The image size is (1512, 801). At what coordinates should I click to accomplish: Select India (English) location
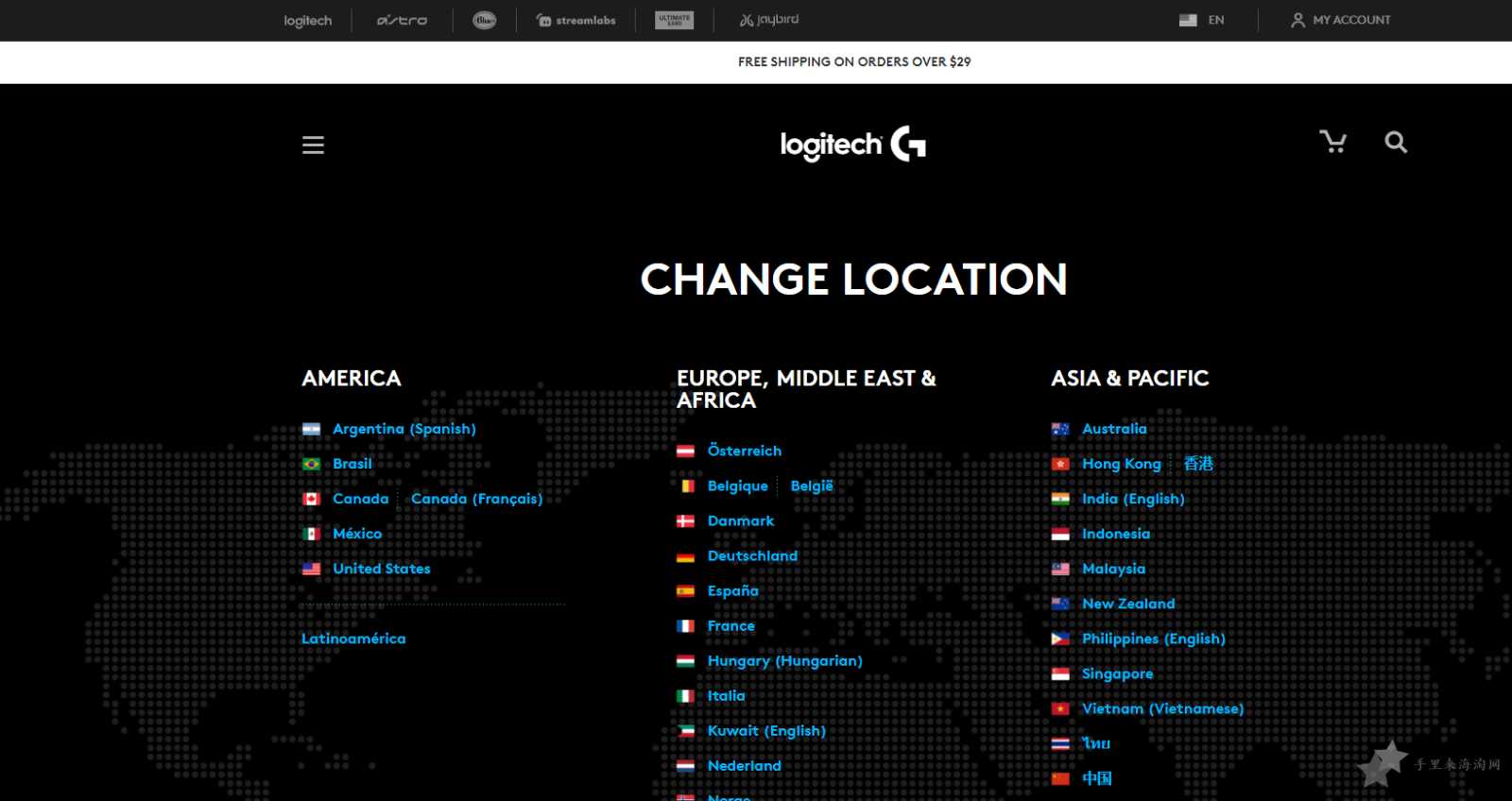[x=1133, y=499]
